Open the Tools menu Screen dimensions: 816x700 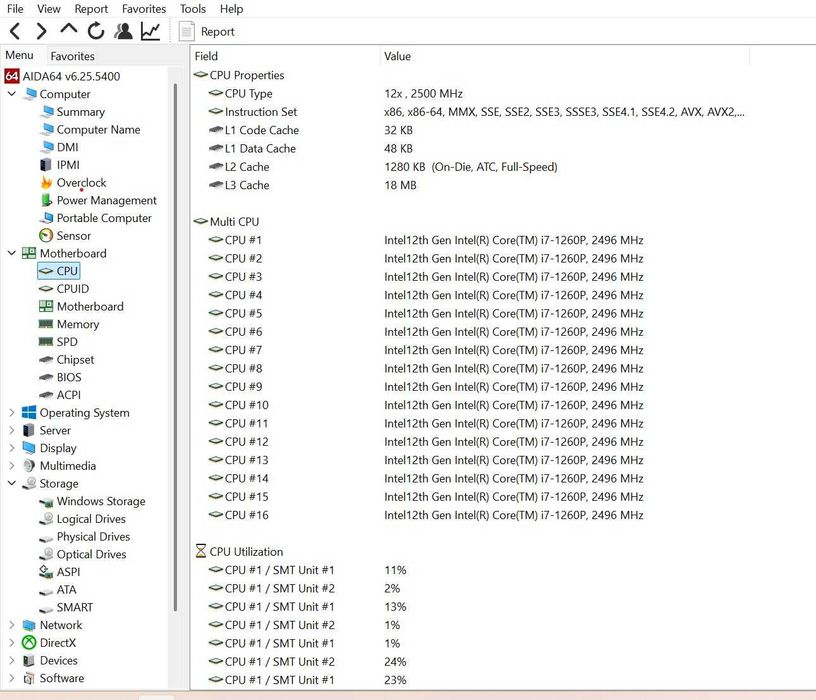pos(193,9)
